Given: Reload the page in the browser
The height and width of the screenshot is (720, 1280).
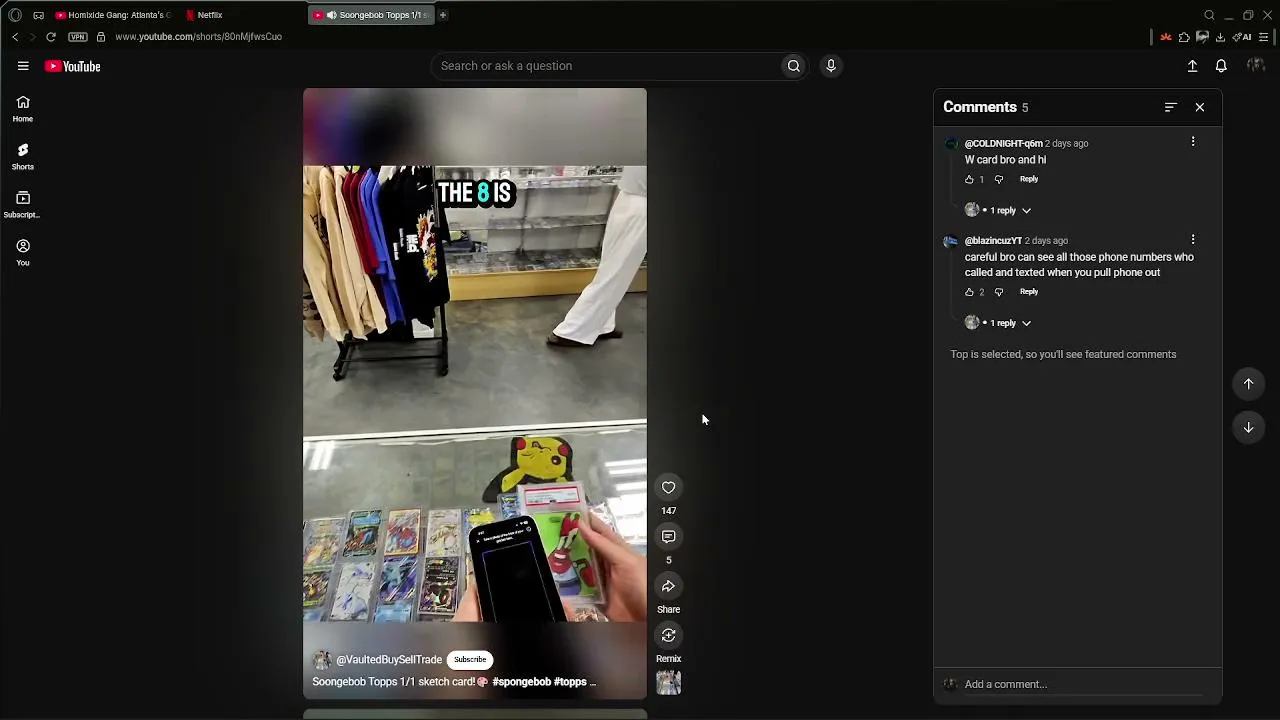Looking at the screenshot, I should click(x=51, y=37).
